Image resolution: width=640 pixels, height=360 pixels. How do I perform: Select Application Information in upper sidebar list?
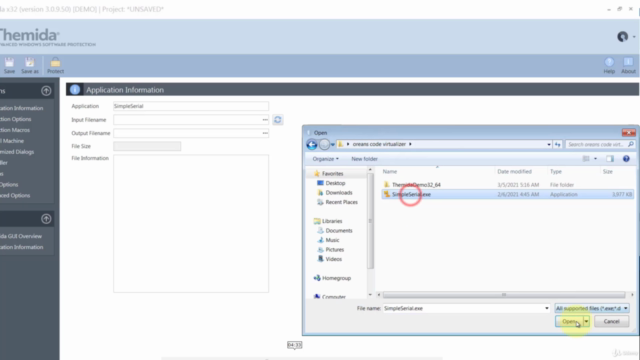click(22, 108)
